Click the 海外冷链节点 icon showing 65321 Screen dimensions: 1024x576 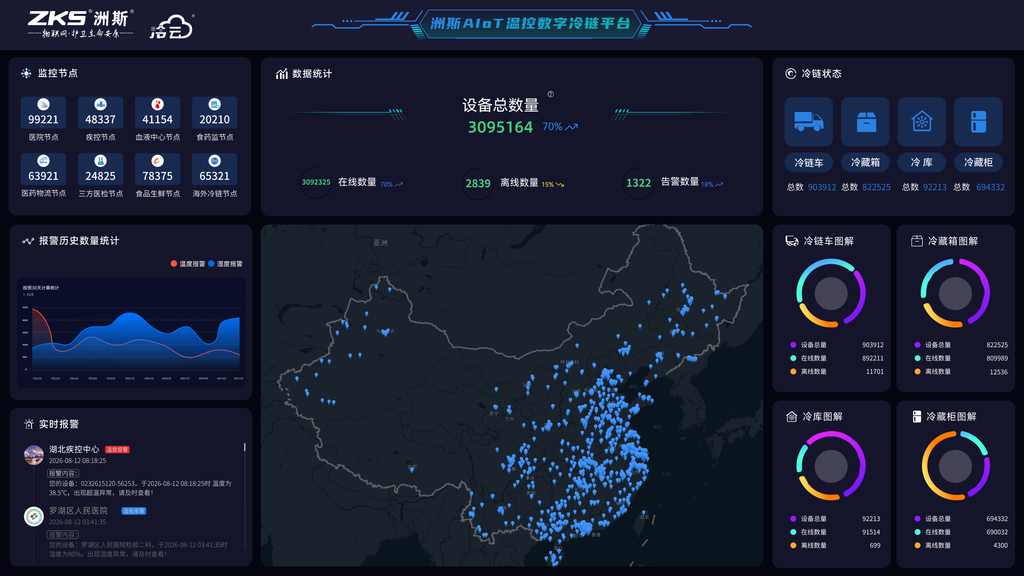(x=214, y=161)
